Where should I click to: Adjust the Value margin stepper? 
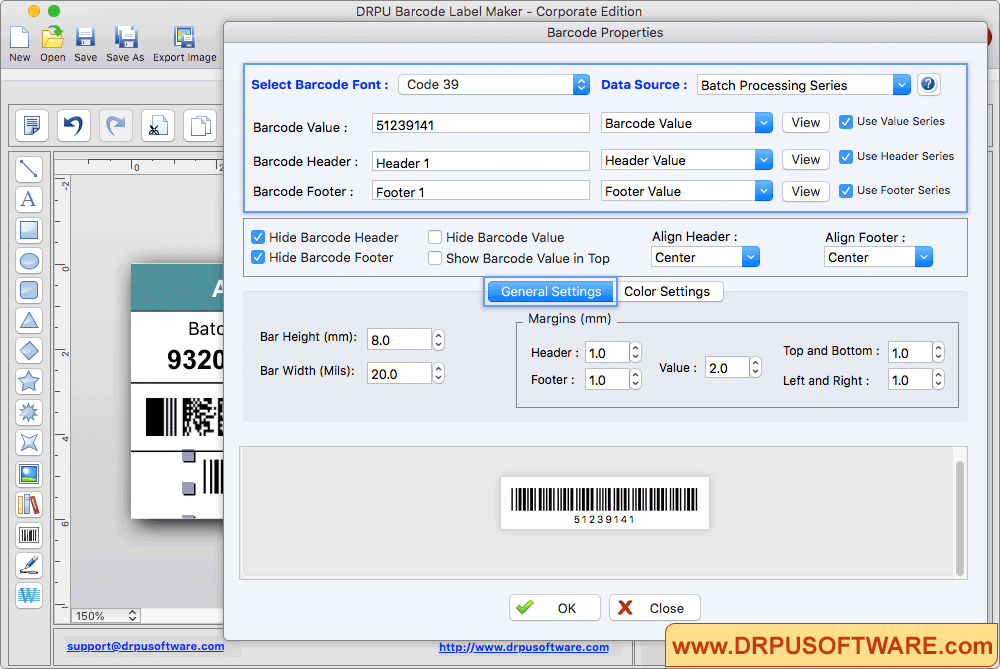(x=756, y=367)
